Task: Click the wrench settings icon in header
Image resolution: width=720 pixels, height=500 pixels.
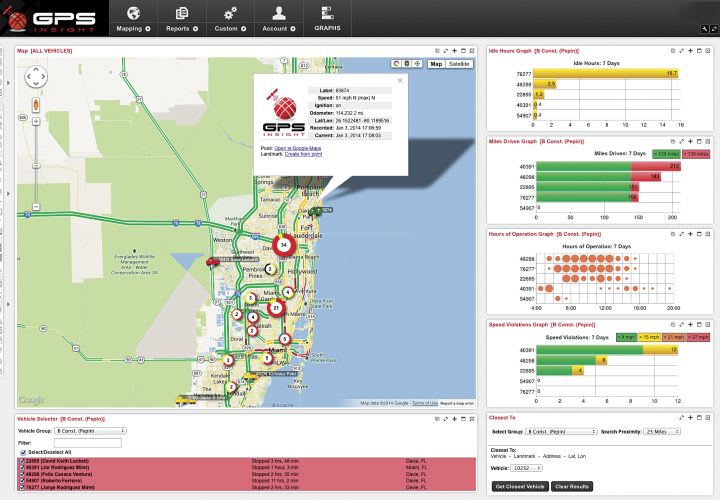Action: pyautogui.click(x=704, y=29)
